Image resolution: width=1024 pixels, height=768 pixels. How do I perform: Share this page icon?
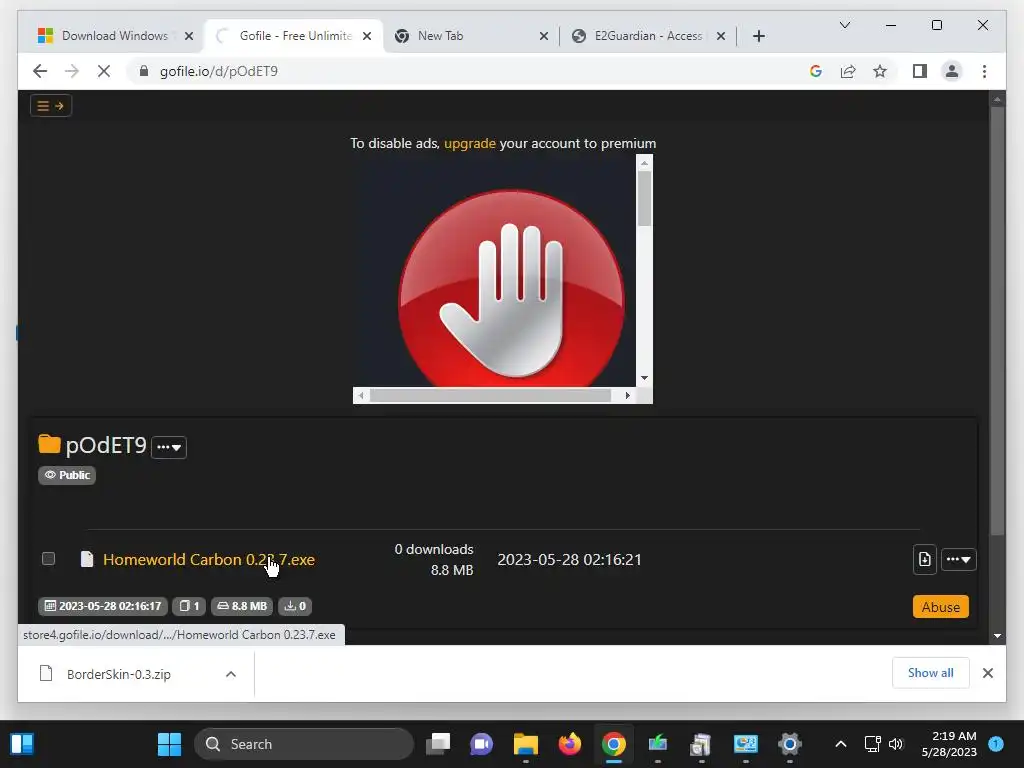pyautogui.click(x=848, y=71)
